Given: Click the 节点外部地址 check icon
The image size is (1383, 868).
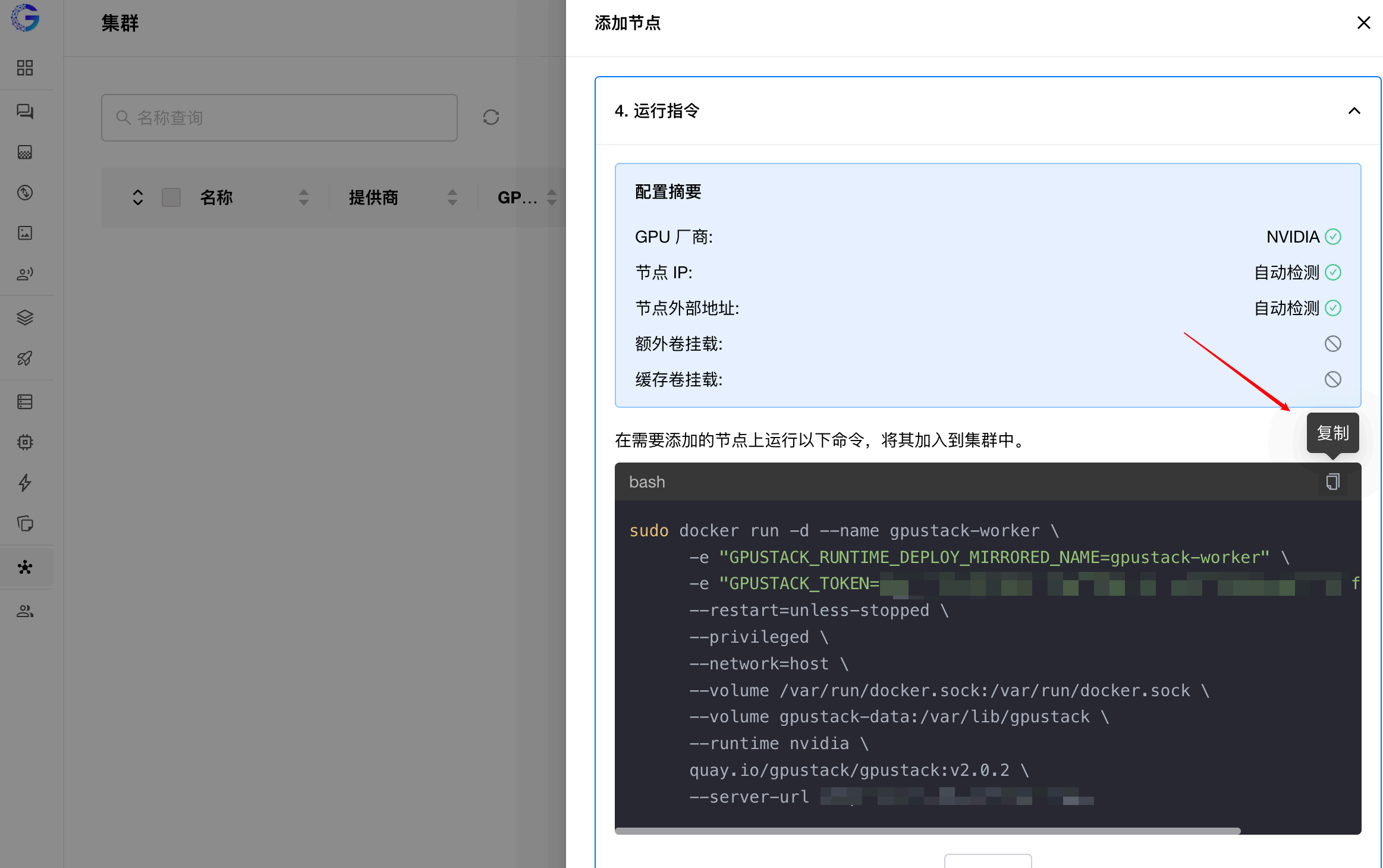Looking at the screenshot, I should point(1333,308).
